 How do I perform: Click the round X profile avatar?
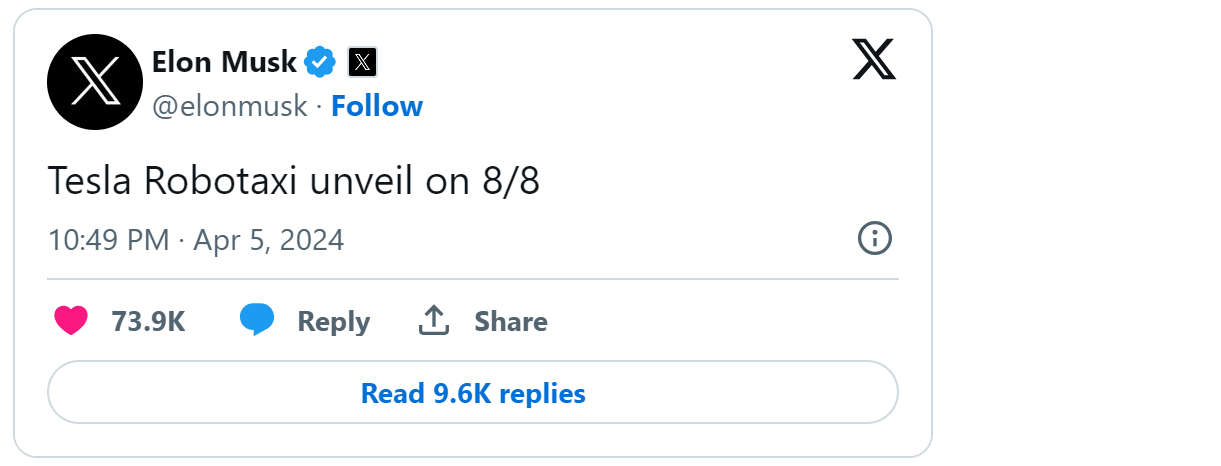pos(95,82)
